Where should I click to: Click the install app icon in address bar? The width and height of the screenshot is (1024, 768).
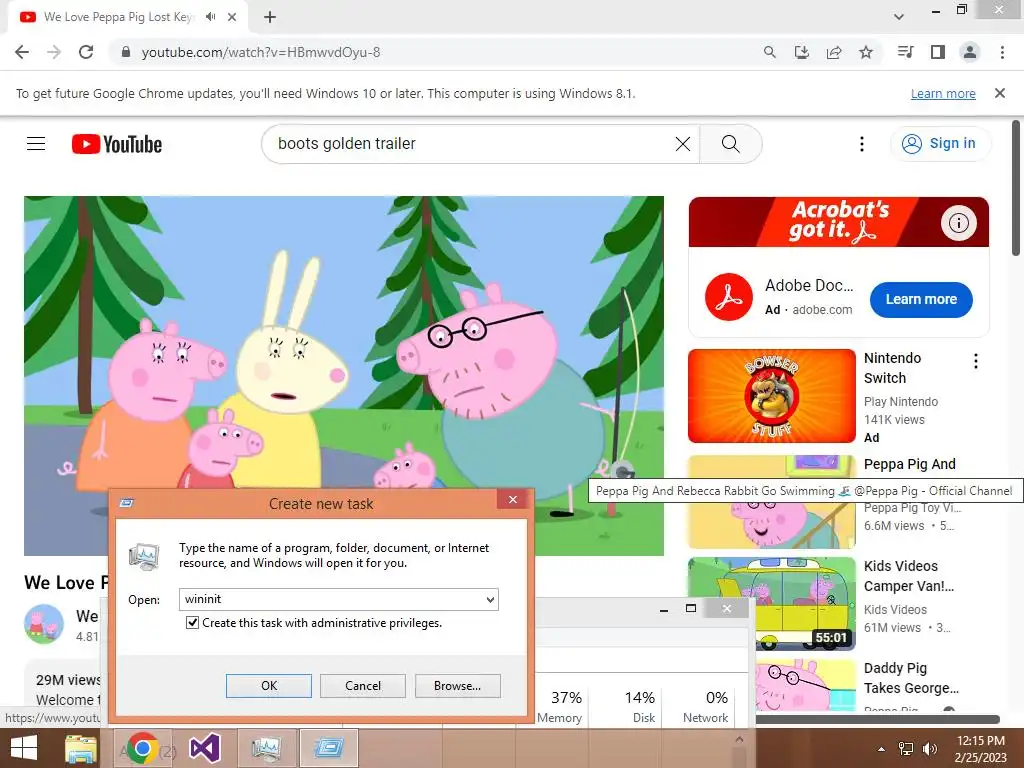click(x=802, y=52)
